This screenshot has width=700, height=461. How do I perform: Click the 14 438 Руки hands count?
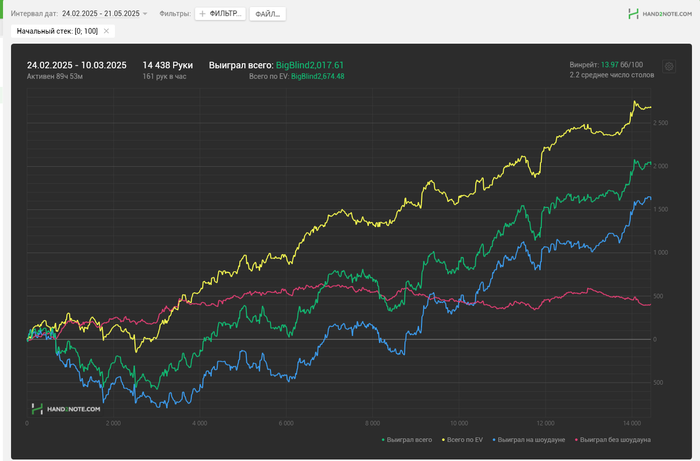pyautogui.click(x=167, y=65)
